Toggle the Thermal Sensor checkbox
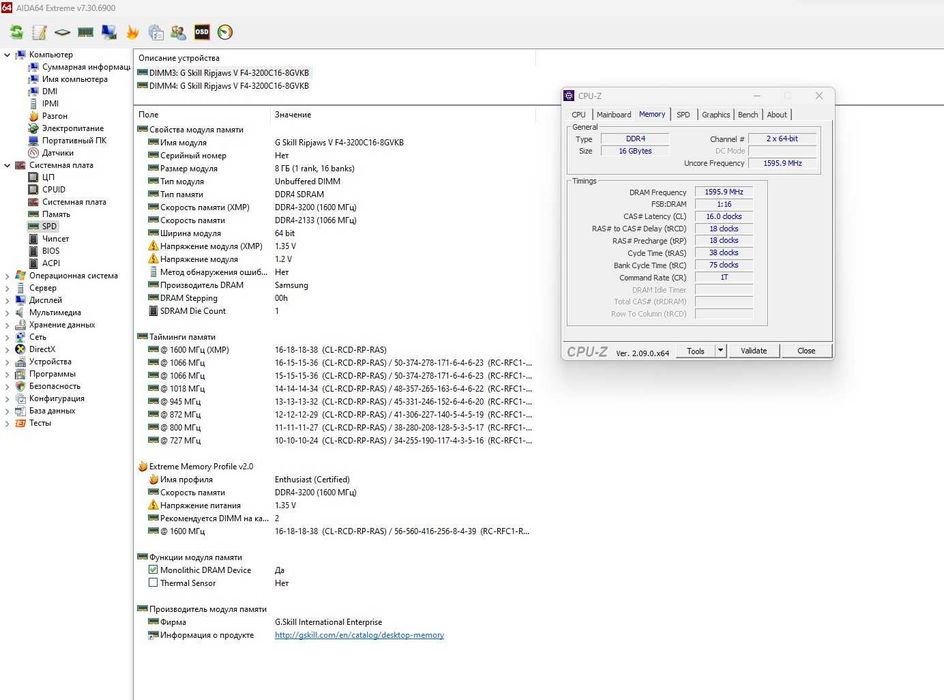The width and height of the screenshot is (944, 700). [153, 583]
